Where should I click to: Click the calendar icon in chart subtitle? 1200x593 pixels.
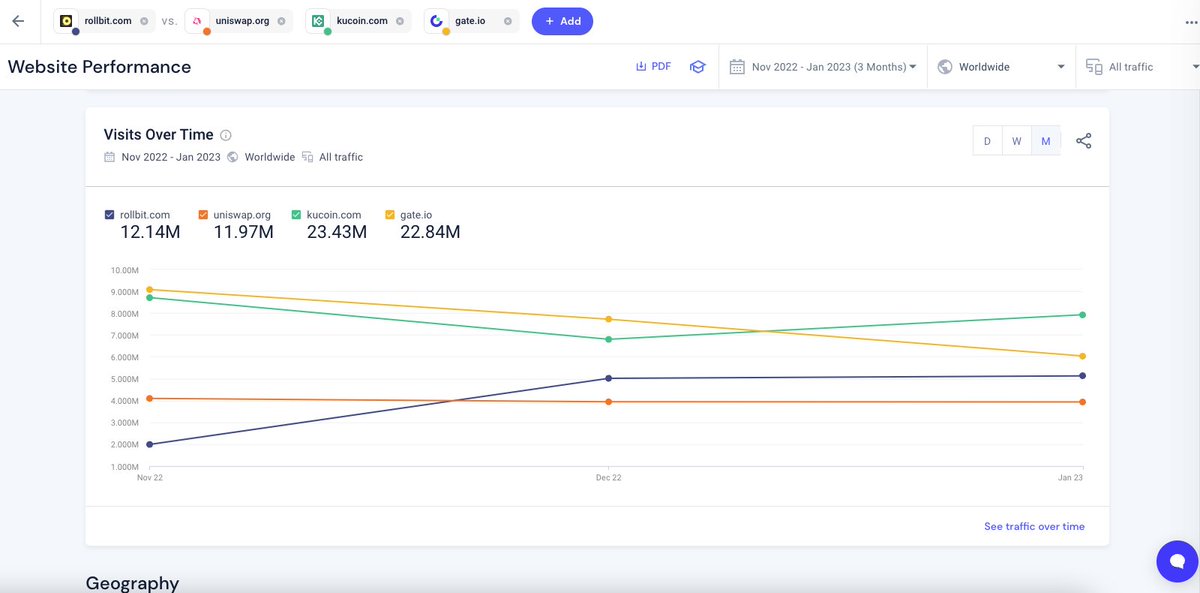110,157
